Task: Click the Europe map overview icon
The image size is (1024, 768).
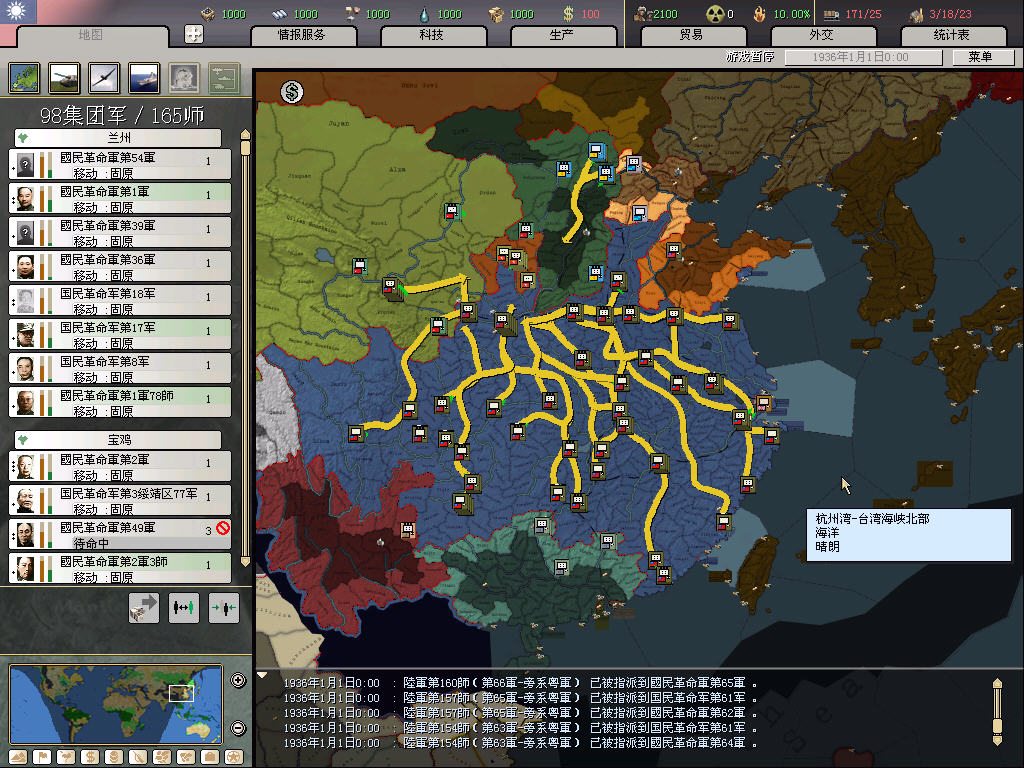Action: (25, 77)
